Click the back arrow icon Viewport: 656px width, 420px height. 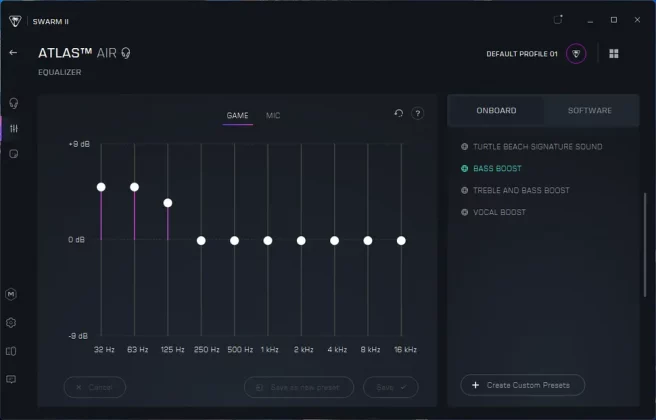coord(13,52)
